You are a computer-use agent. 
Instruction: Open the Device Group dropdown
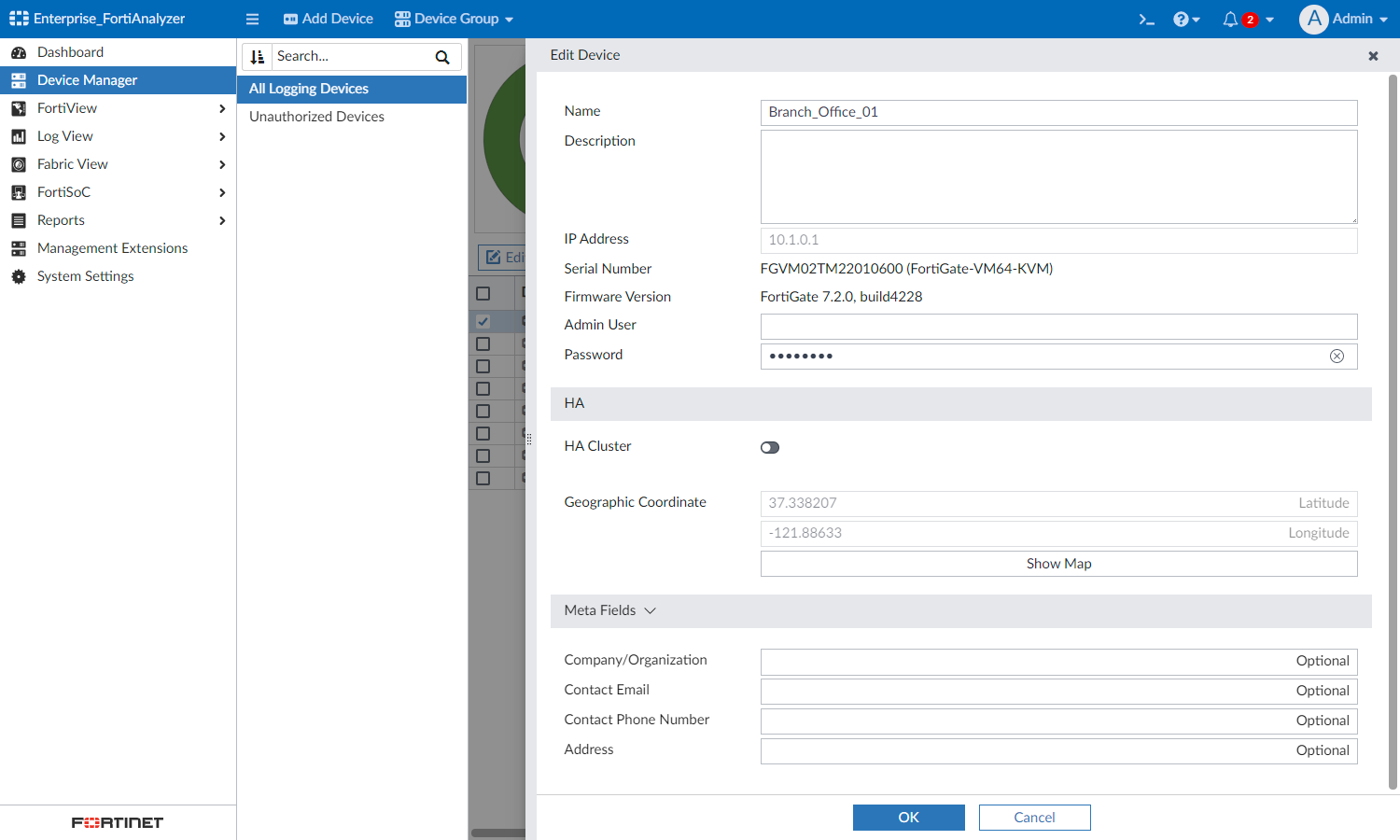[454, 18]
